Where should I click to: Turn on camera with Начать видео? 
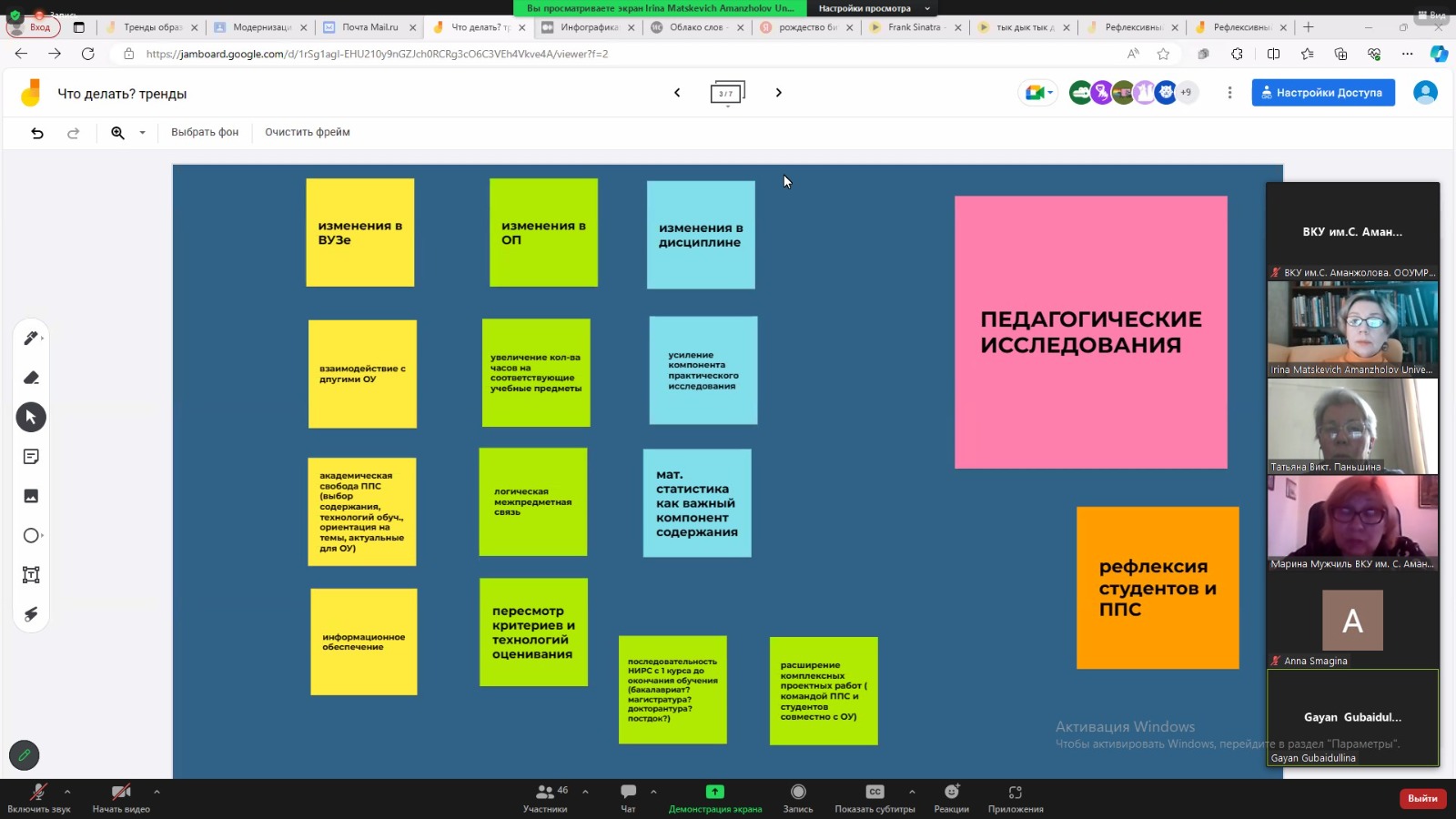point(120,797)
